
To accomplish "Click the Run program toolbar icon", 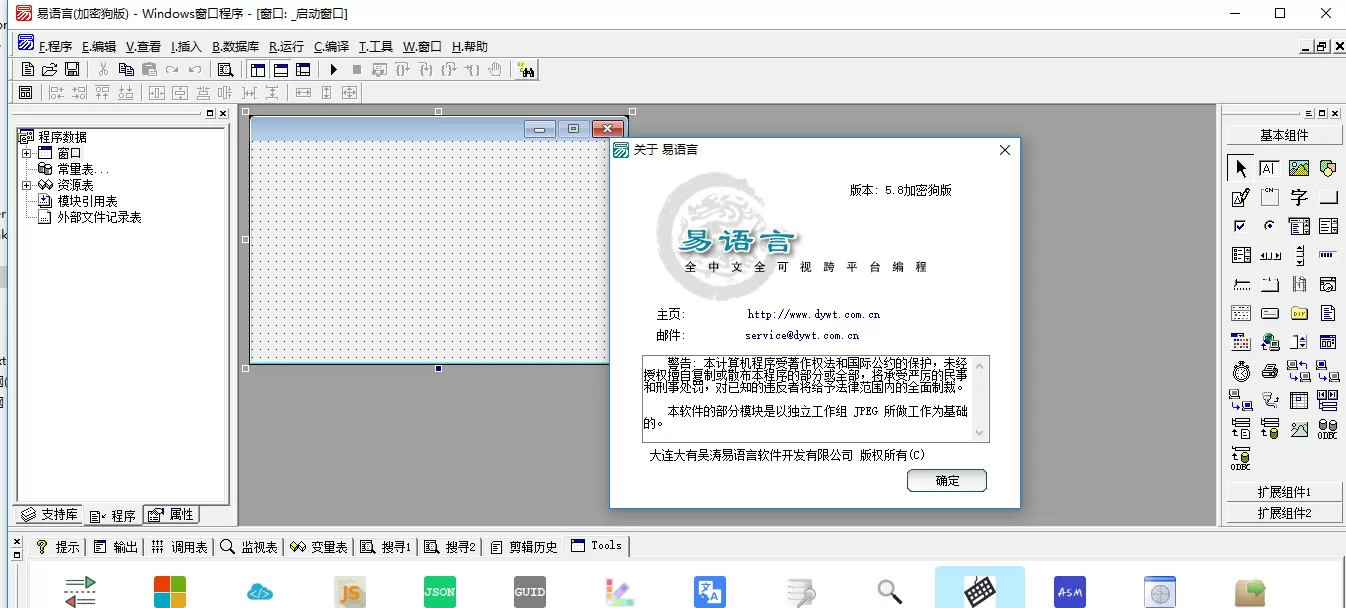I will pos(332,69).
